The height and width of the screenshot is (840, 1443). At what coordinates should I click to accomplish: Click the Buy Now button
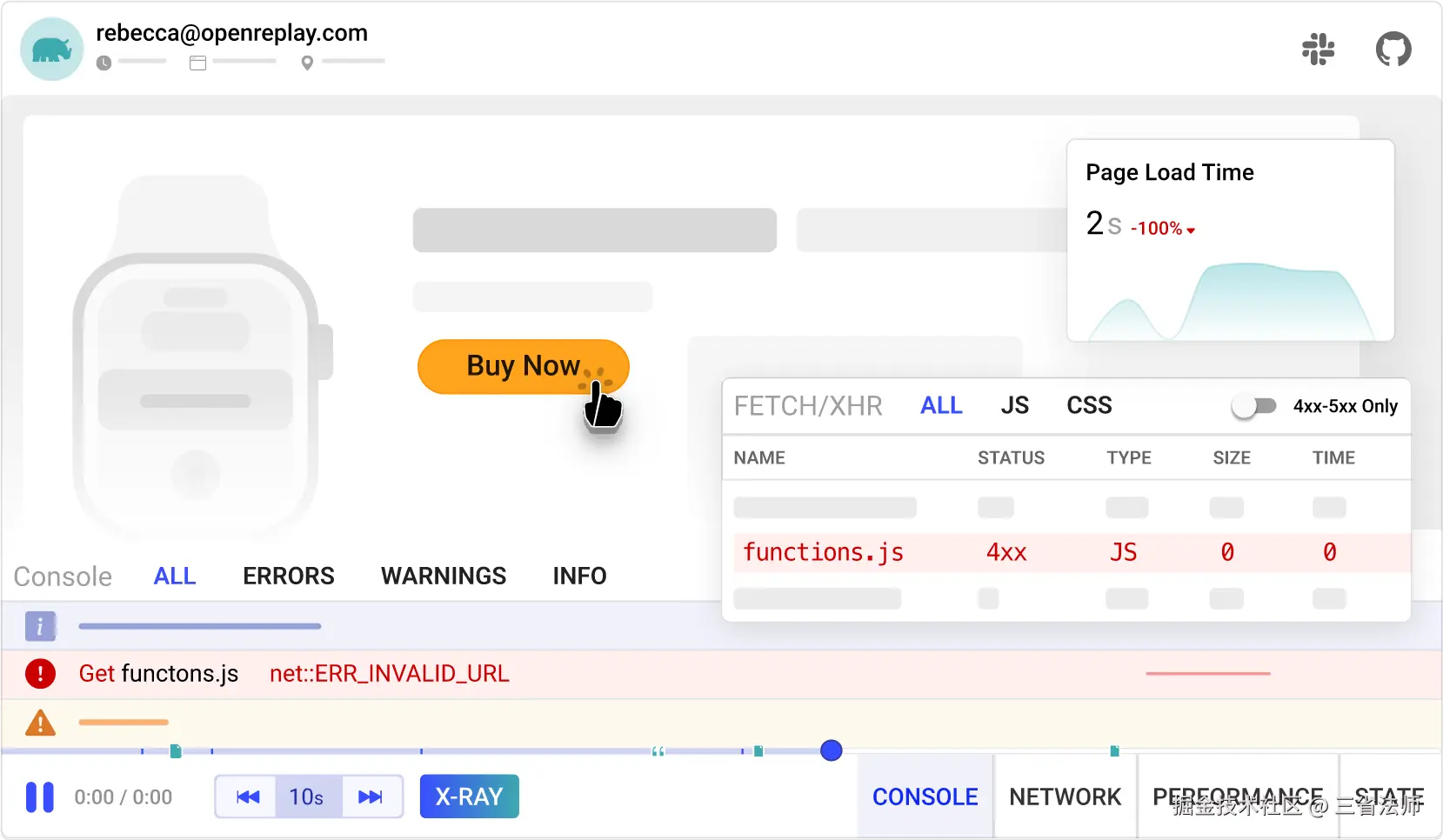point(523,366)
